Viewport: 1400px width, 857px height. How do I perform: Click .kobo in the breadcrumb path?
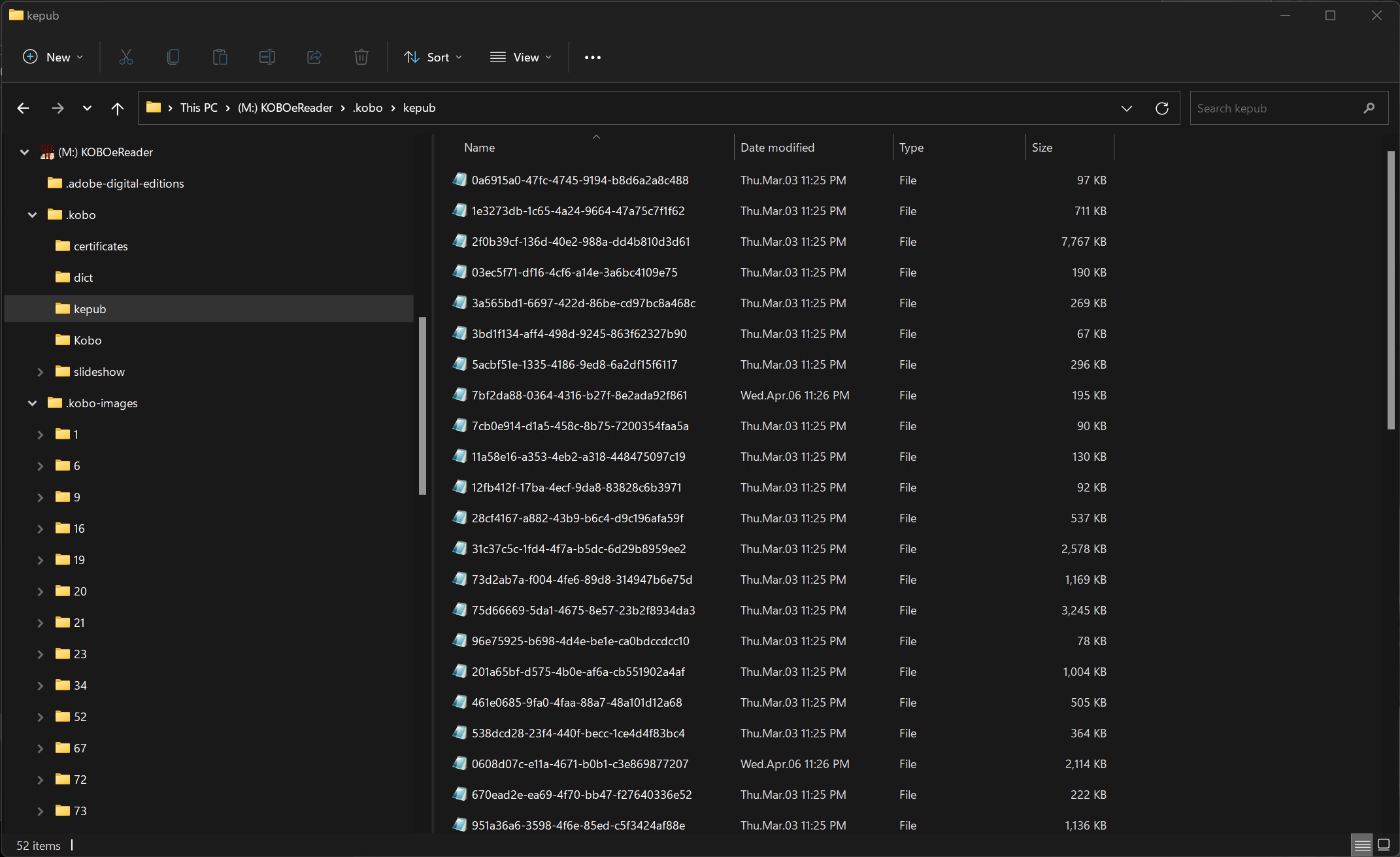pyautogui.click(x=367, y=108)
